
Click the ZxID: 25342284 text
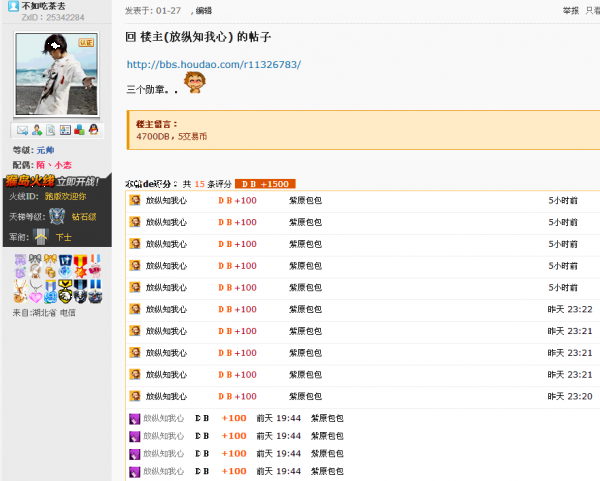point(53,17)
